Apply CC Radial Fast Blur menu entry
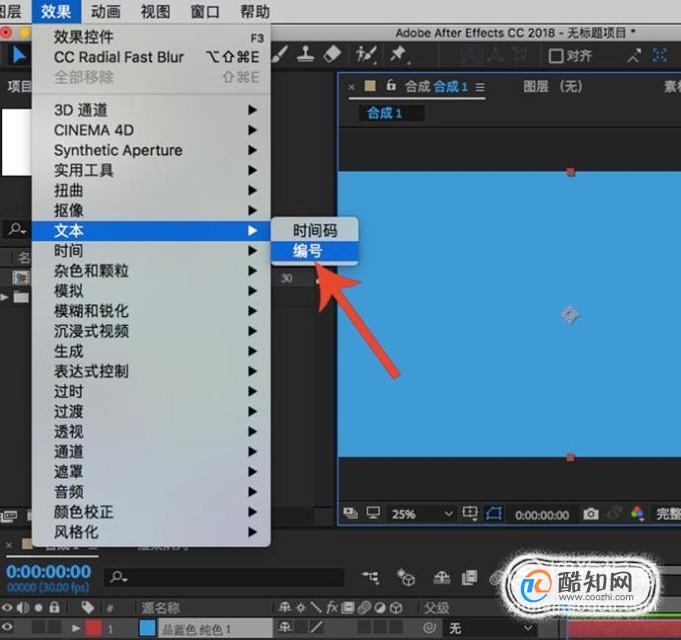 click(151, 57)
